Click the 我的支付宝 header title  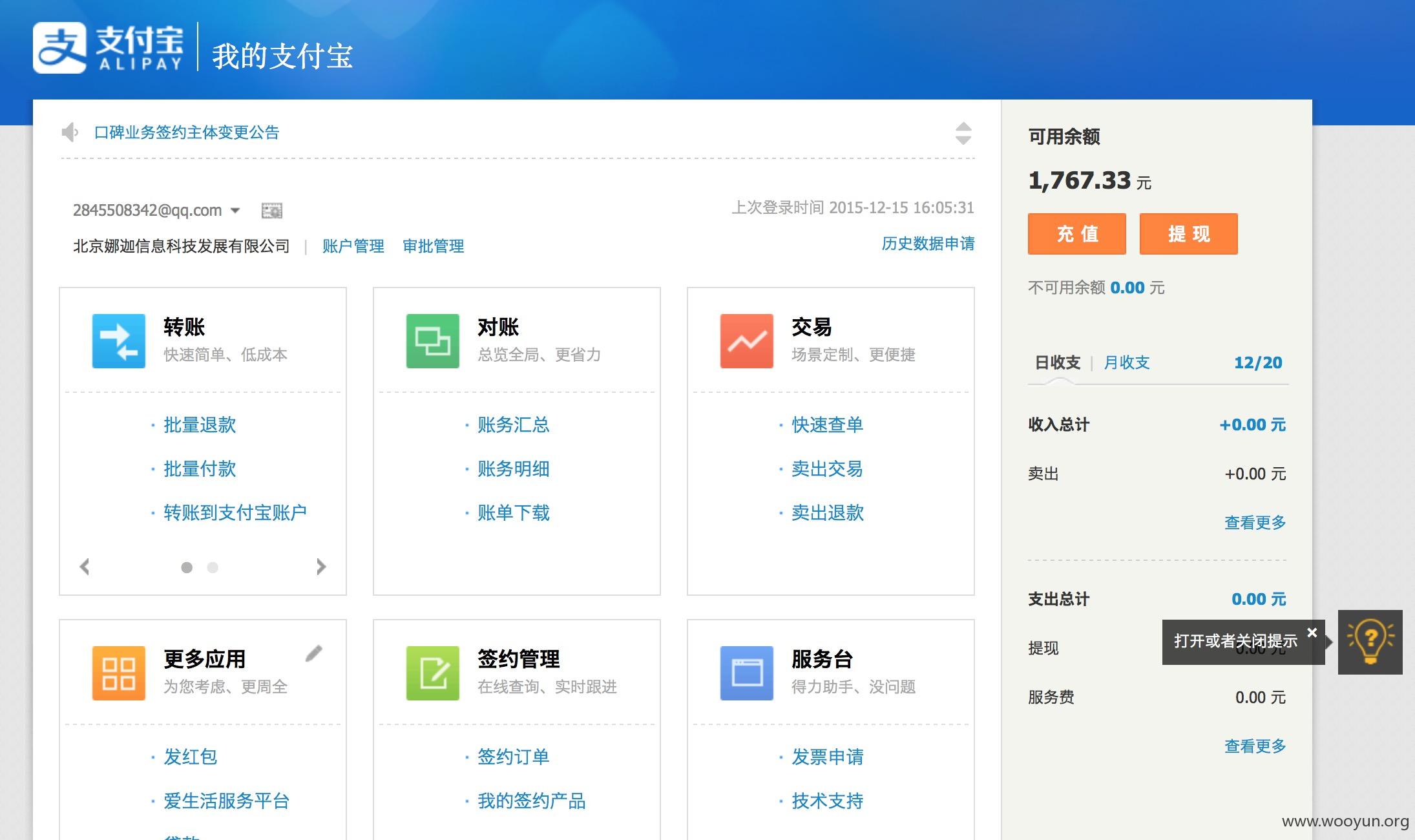[x=282, y=56]
